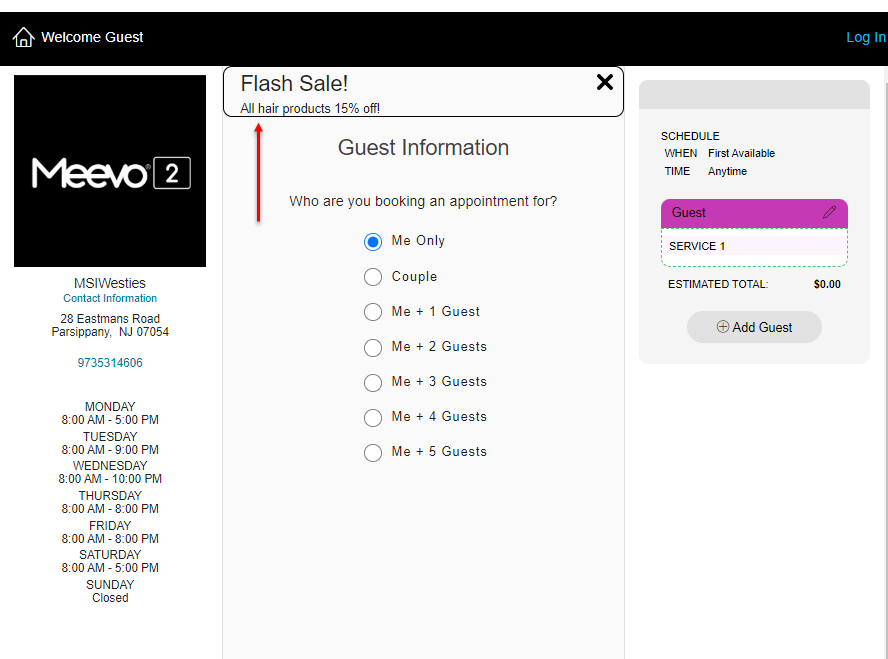Click the home icon in header
This screenshot has height=659, width=888.
pos(23,38)
